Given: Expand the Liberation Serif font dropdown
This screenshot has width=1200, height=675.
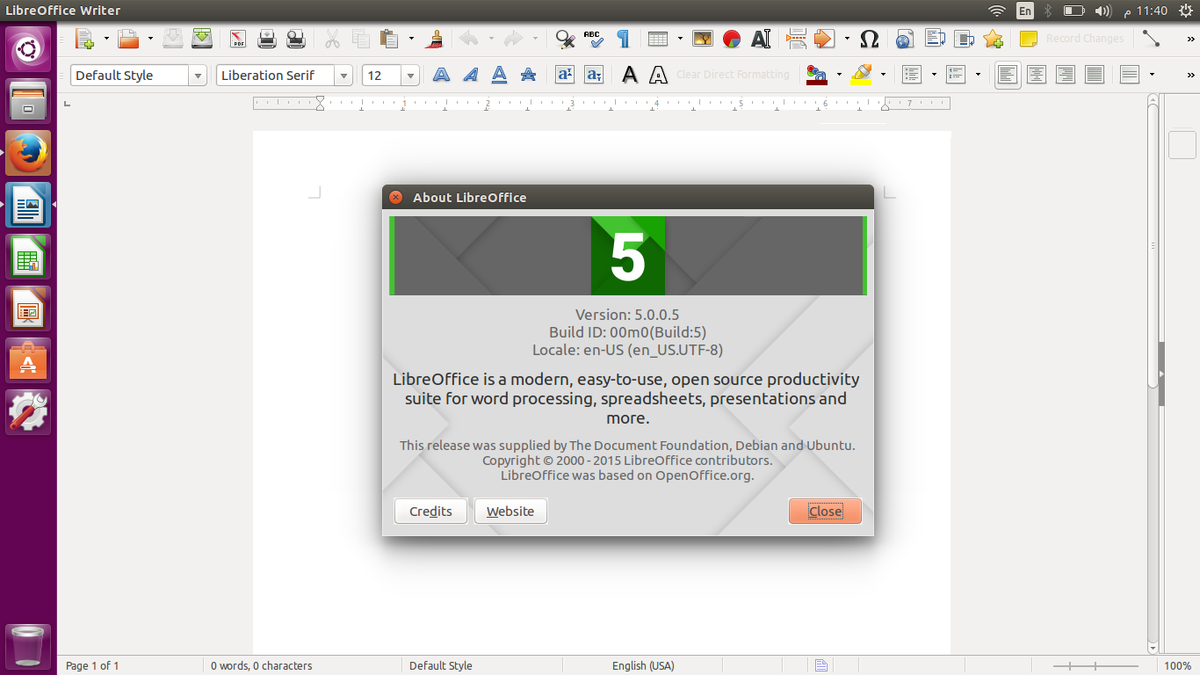Looking at the screenshot, I should pyautogui.click(x=344, y=75).
